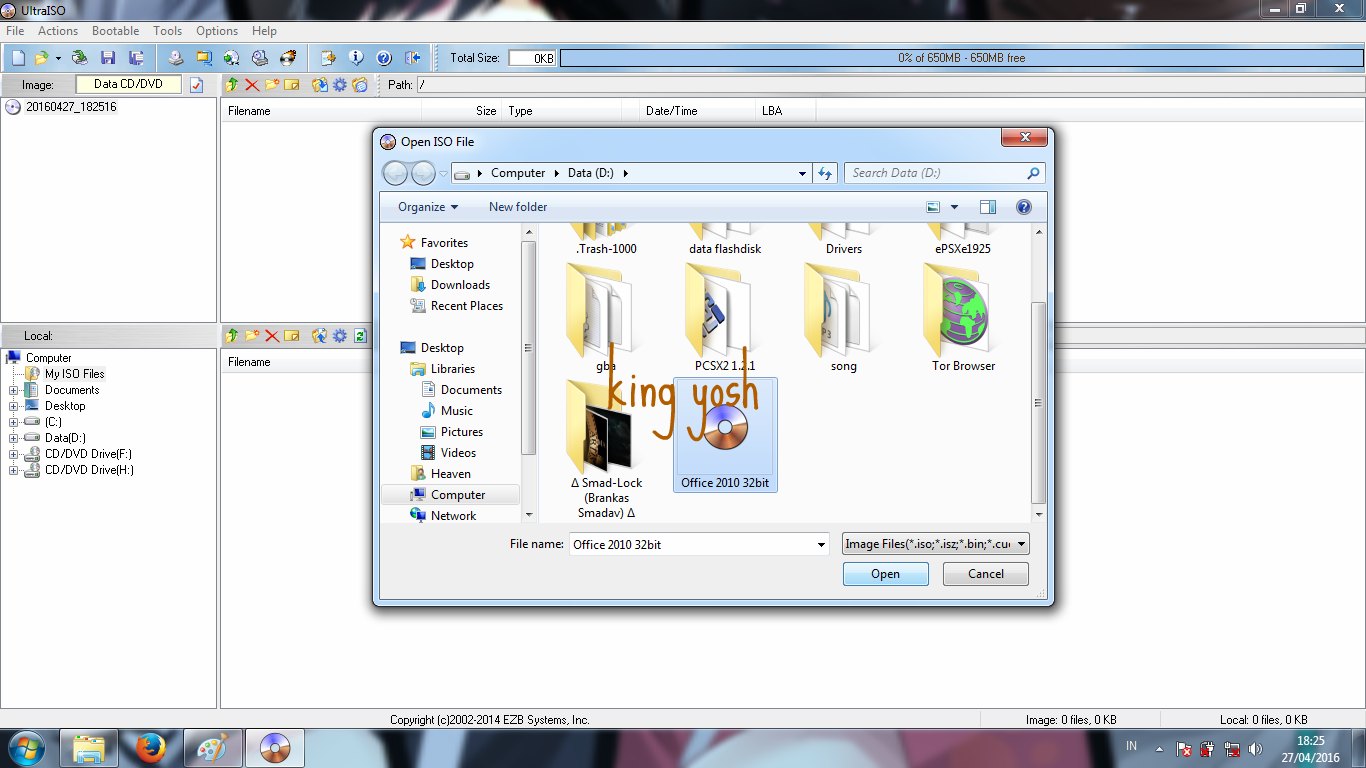The width and height of the screenshot is (1366, 768).
Task: Click the Mount to Virtual Drive icon
Action: 260,58
